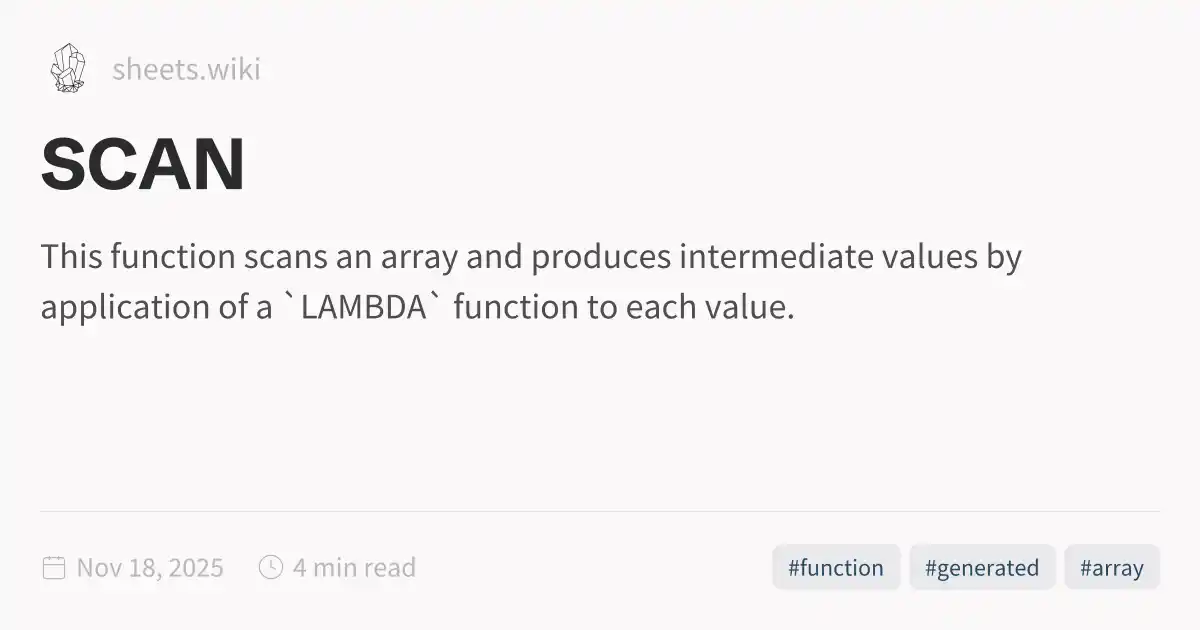The image size is (1200, 630).
Task: Click the year 2025 in the date
Action: 195,568
